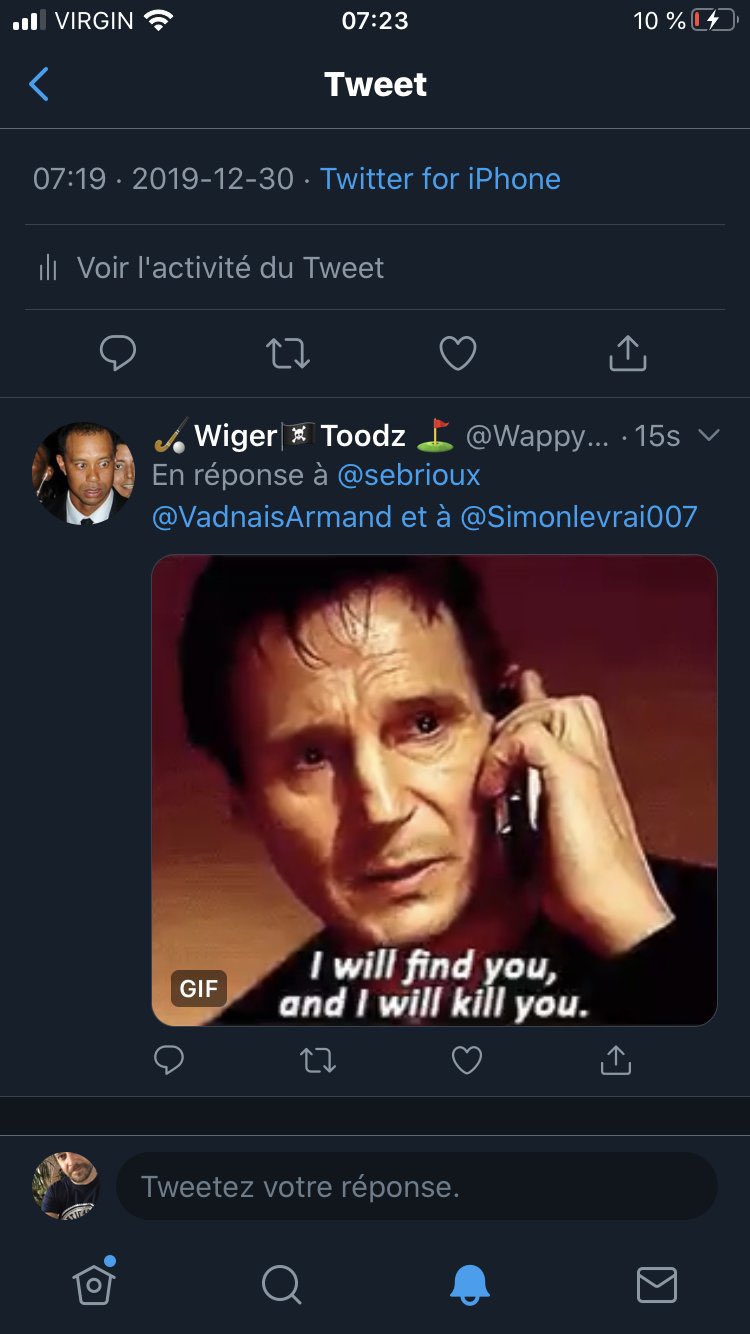Image resolution: width=750 pixels, height=1334 pixels.
Task: Reply to Wiger Toodz's GIF tweet
Action: tap(169, 1060)
